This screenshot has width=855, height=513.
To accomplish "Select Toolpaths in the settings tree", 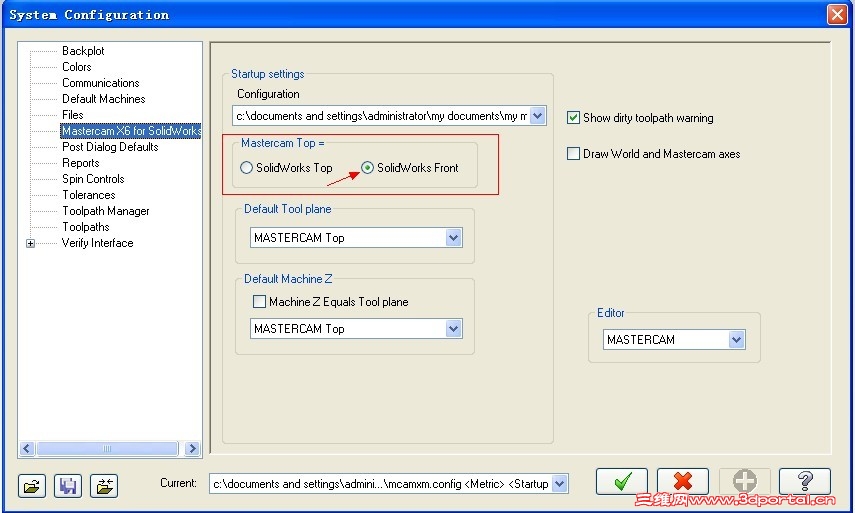I will pyautogui.click(x=86, y=227).
